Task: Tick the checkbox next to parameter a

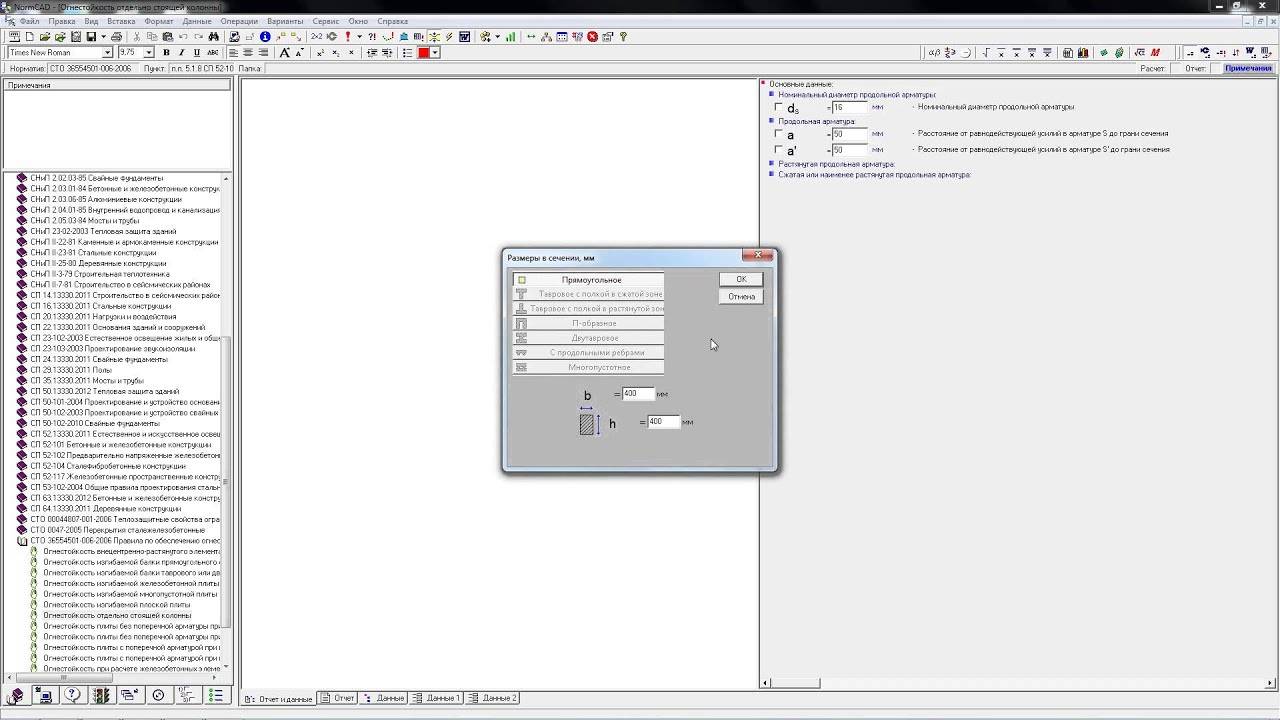Action: [x=779, y=133]
